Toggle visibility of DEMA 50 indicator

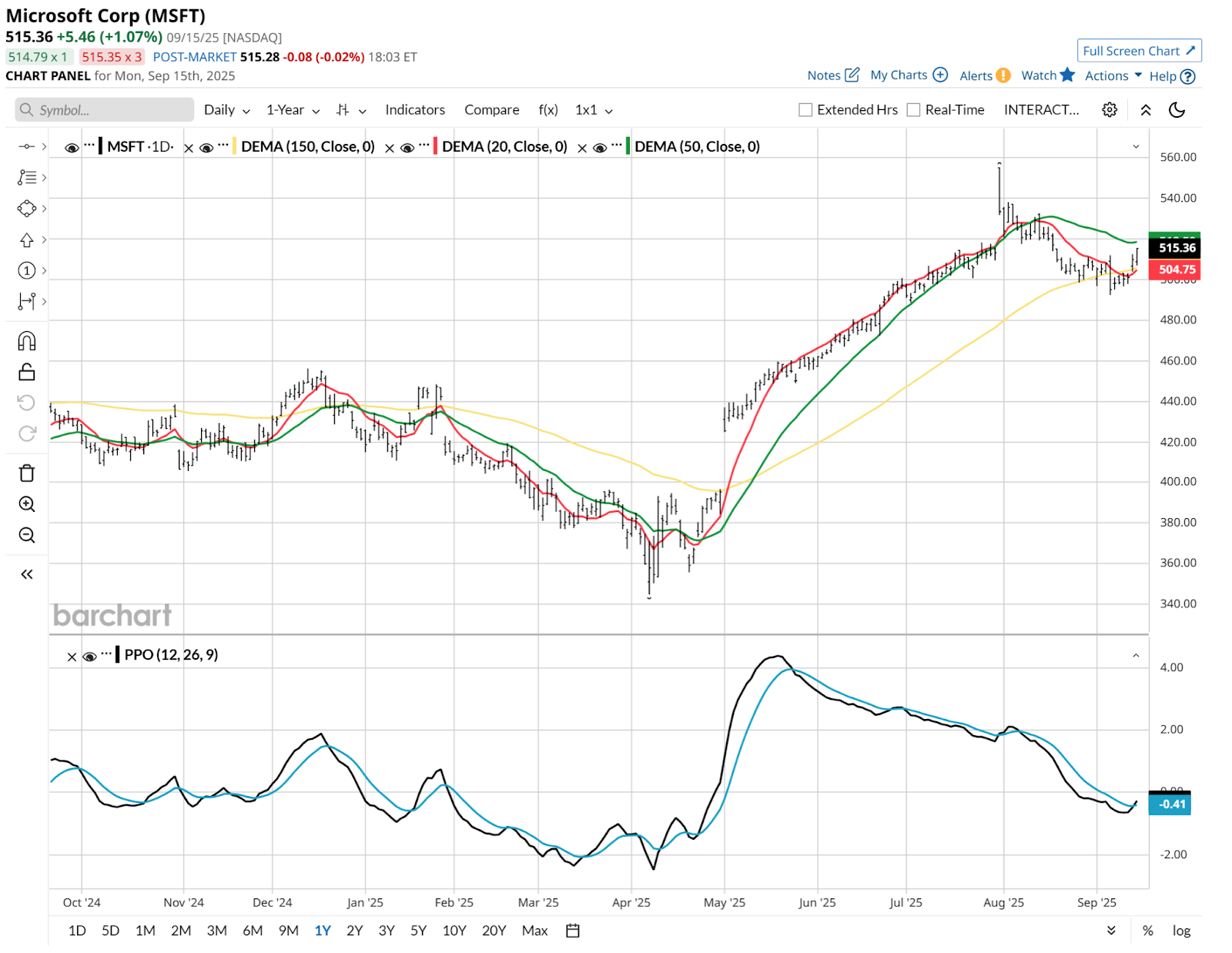tap(600, 148)
